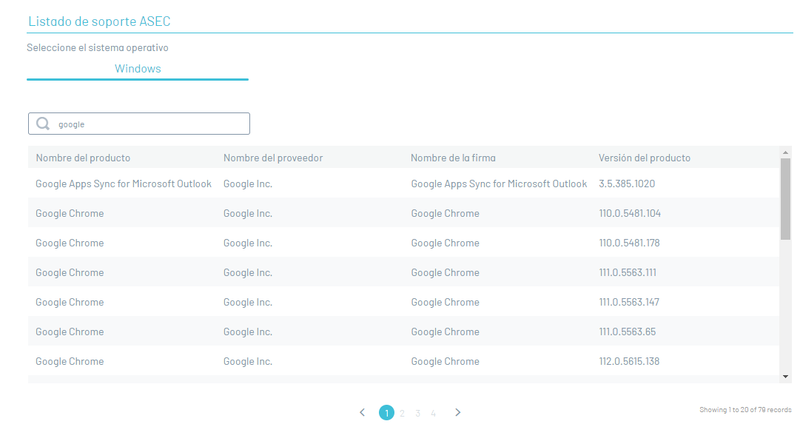Click Google Chrome product in 111.0.5563.111 row
Image resolution: width=800 pixels, height=424 pixels.
(69, 272)
